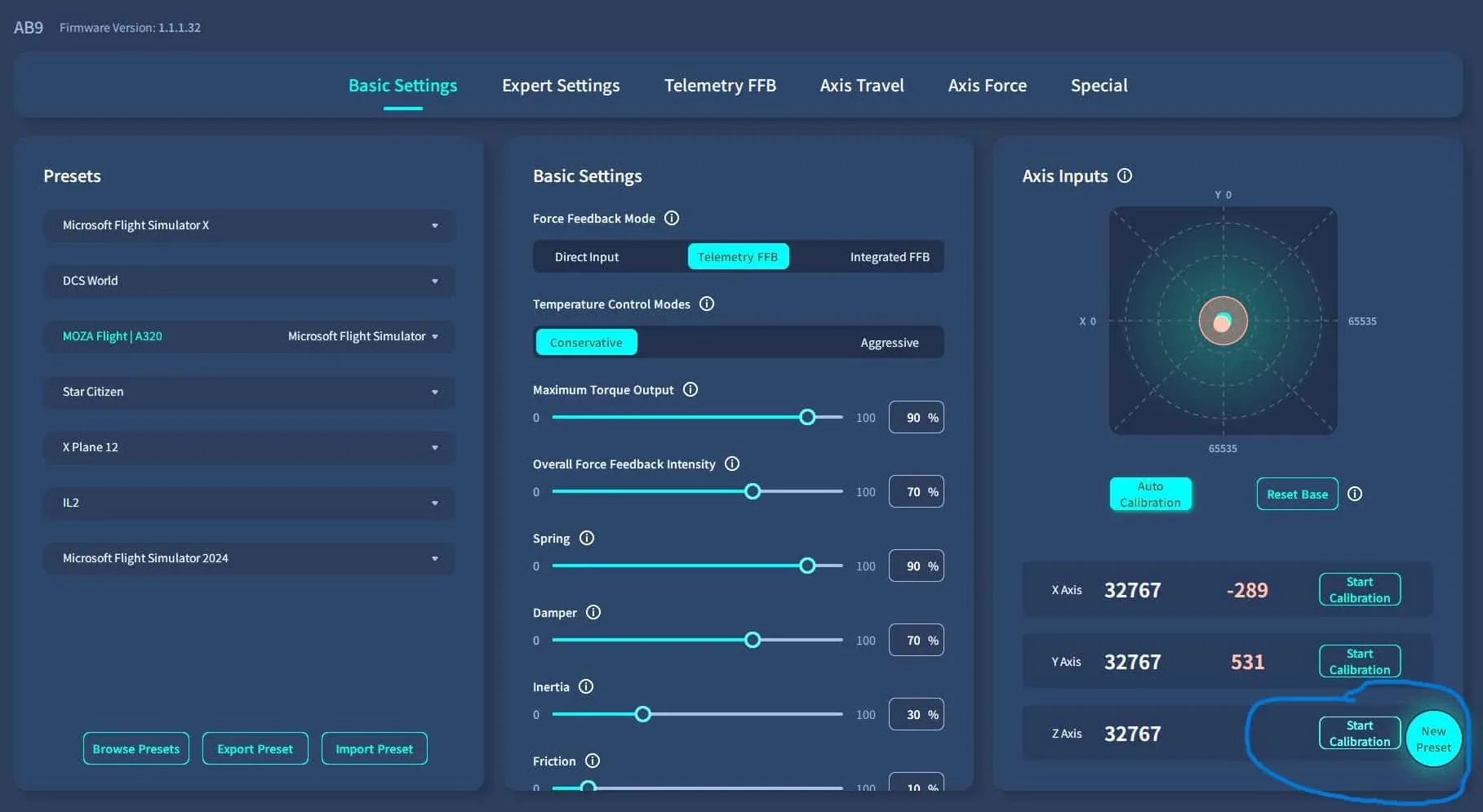Image resolution: width=1483 pixels, height=812 pixels.
Task: Click the Browse Presets button
Action: tap(136, 748)
